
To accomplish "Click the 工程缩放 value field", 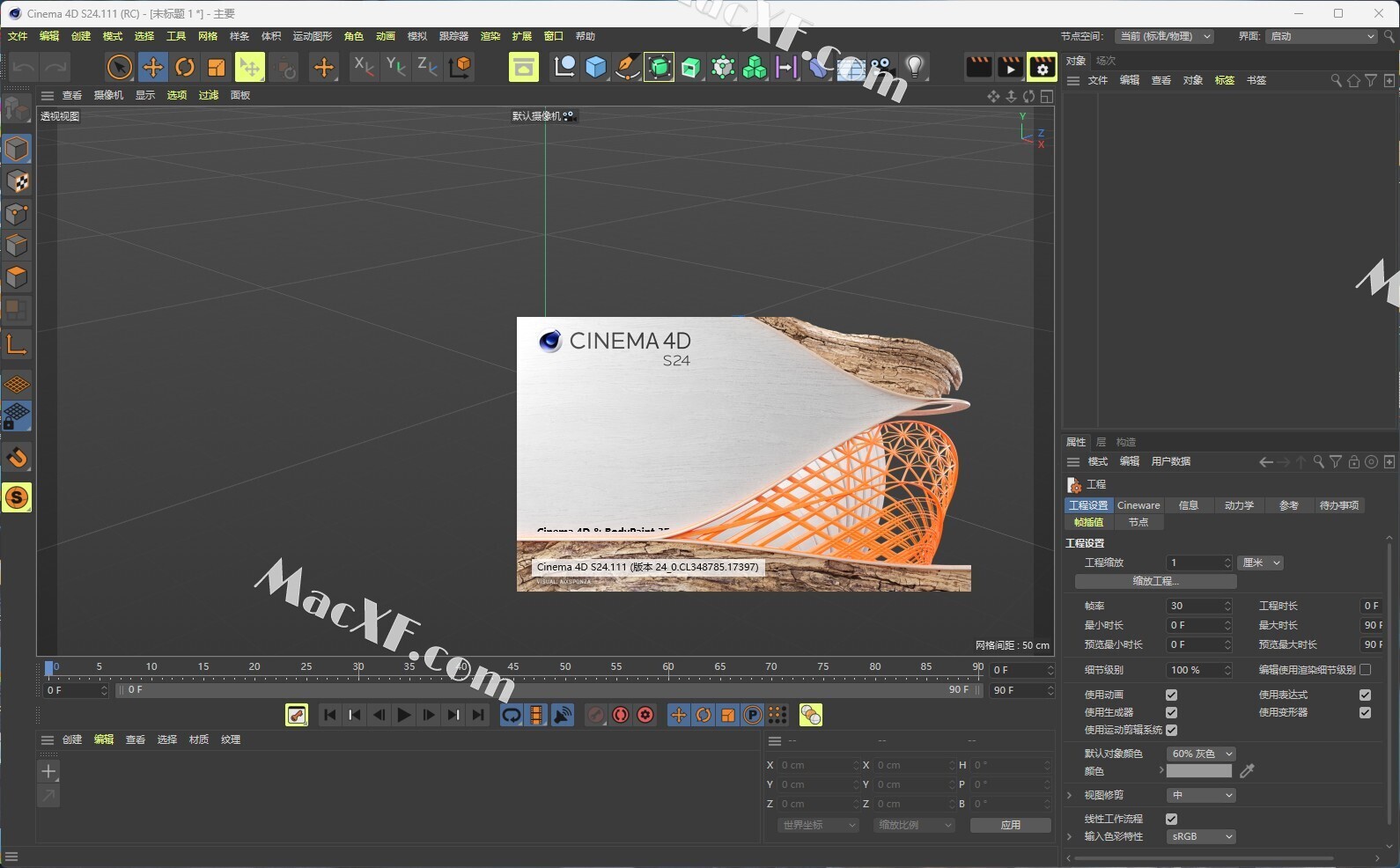I will coord(1199,563).
